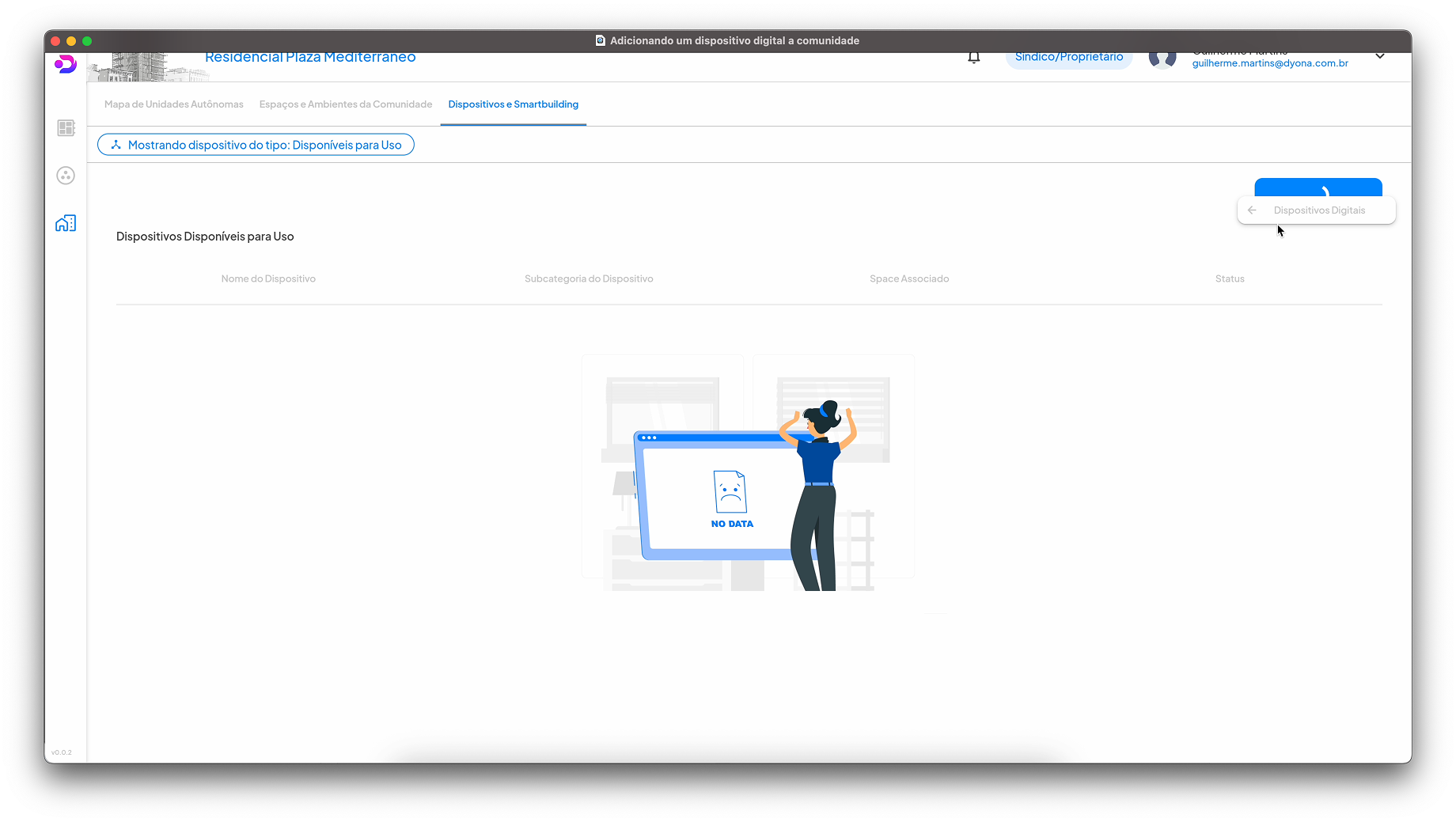Viewport: 1456px width, 822px height.
Task: Click the Dyona logo in the sidebar
Action: click(66, 64)
